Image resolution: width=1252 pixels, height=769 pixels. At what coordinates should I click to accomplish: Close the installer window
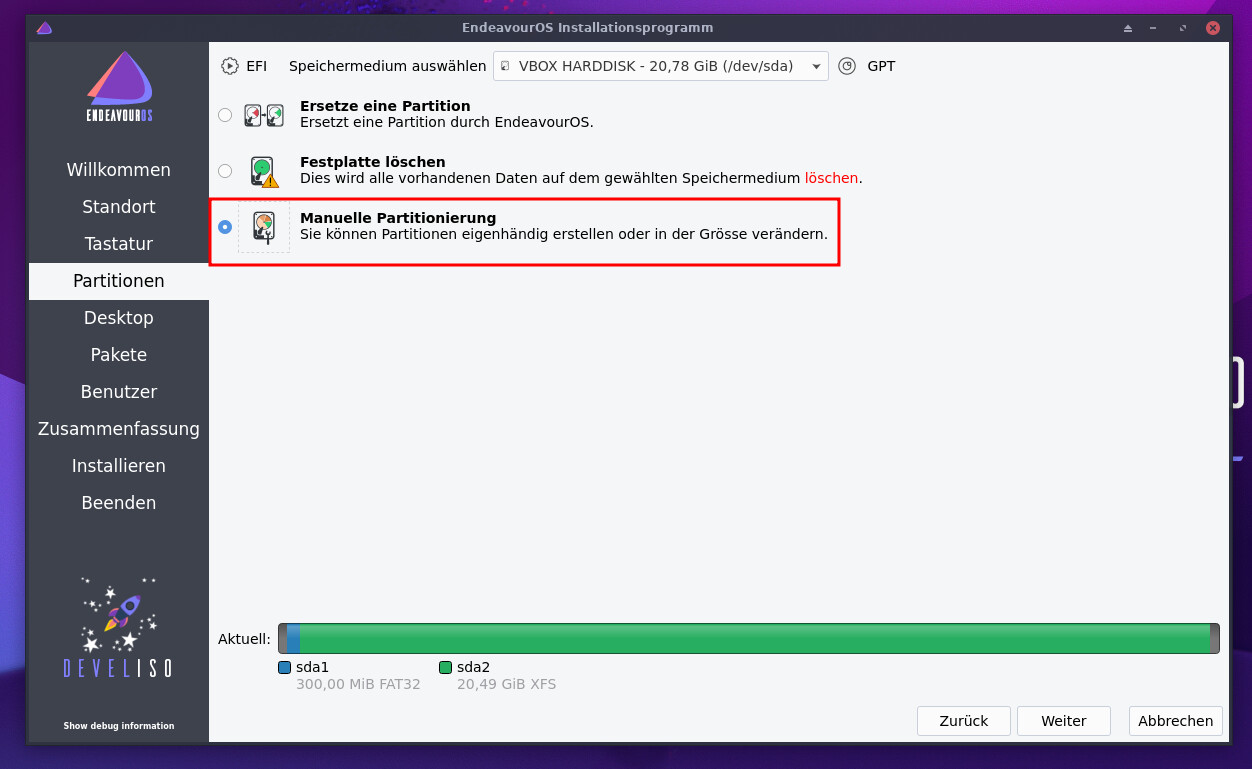click(1213, 28)
